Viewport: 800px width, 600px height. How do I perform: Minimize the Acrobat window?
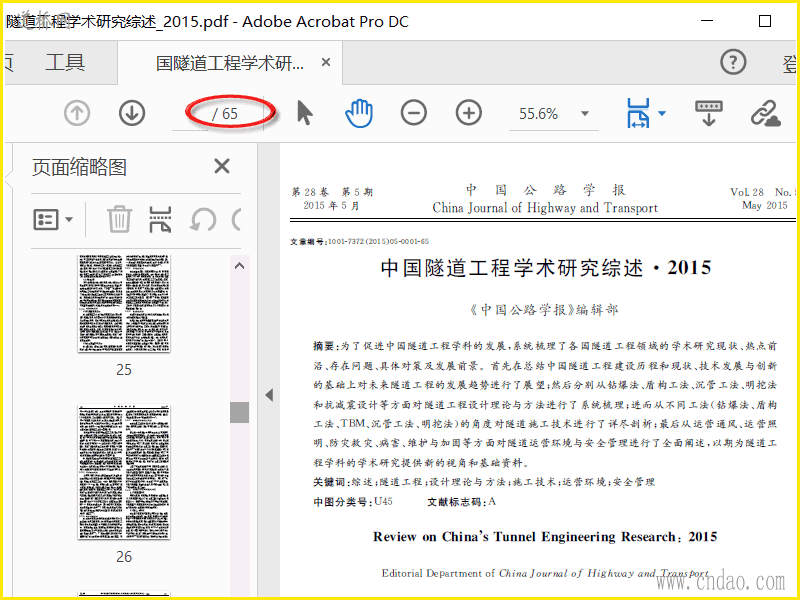707,21
